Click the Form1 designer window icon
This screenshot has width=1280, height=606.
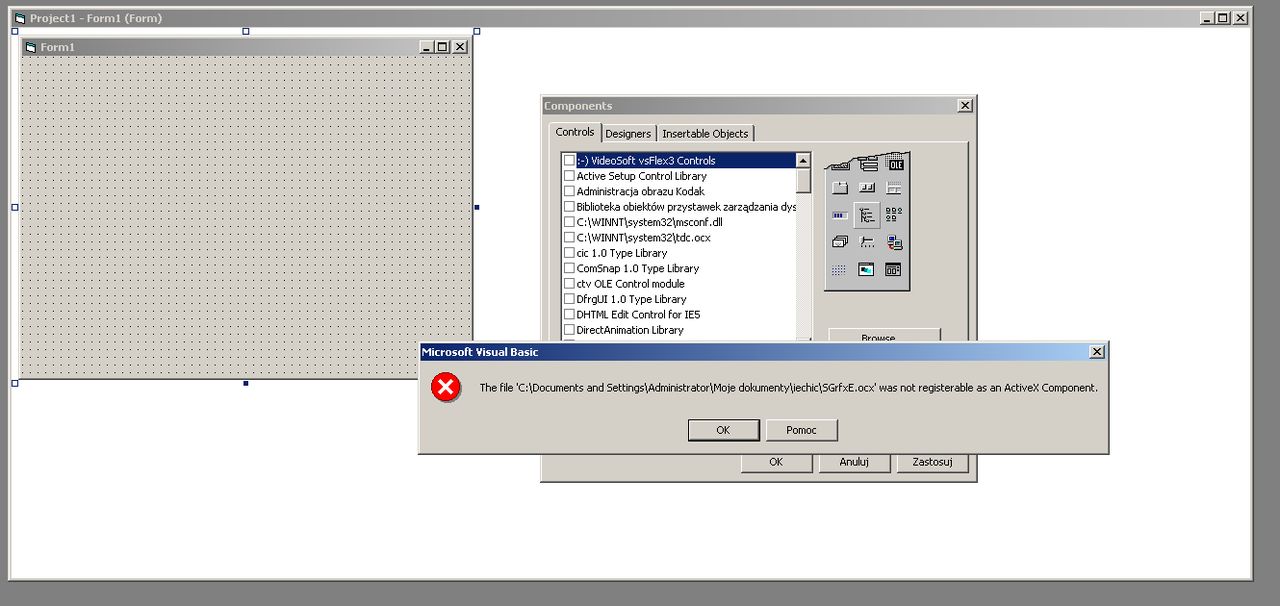pyautogui.click(x=31, y=47)
